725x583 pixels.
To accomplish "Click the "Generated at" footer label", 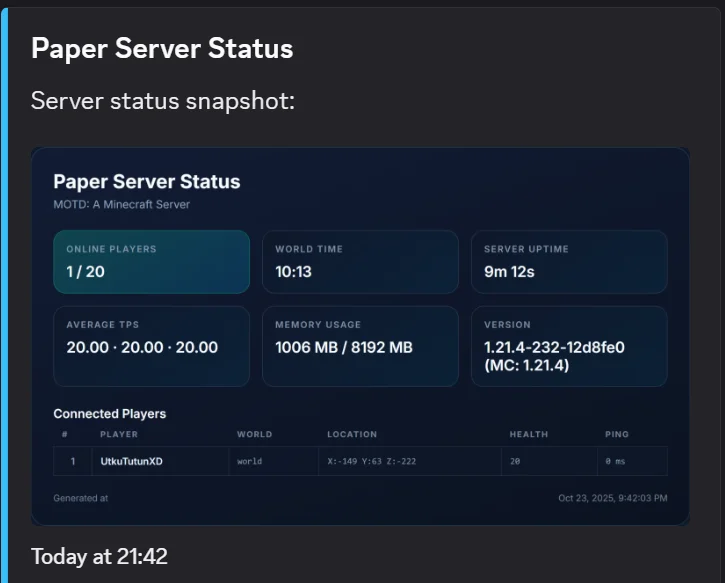I will pyautogui.click(x=80, y=498).
